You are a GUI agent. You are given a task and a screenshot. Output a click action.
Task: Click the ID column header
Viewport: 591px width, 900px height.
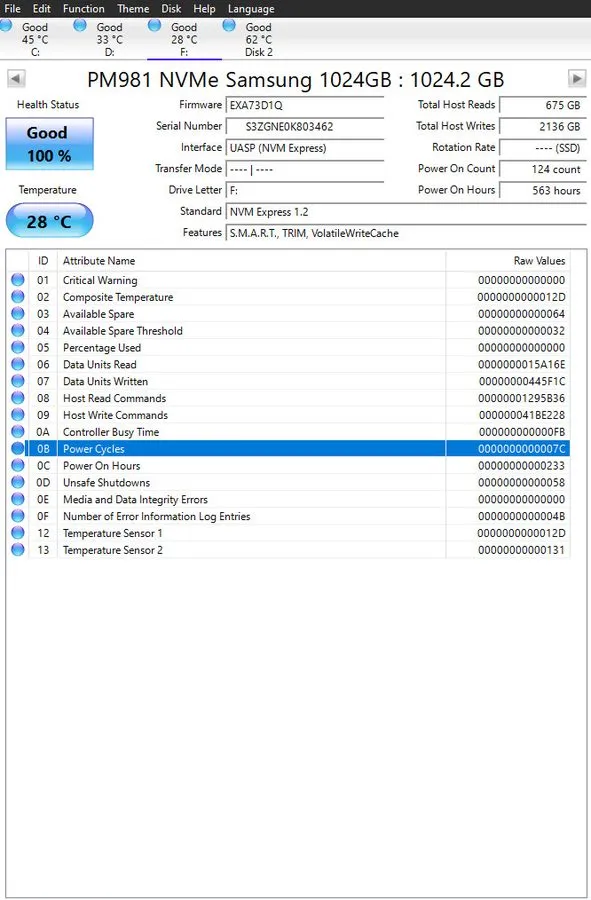click(42, 261)
